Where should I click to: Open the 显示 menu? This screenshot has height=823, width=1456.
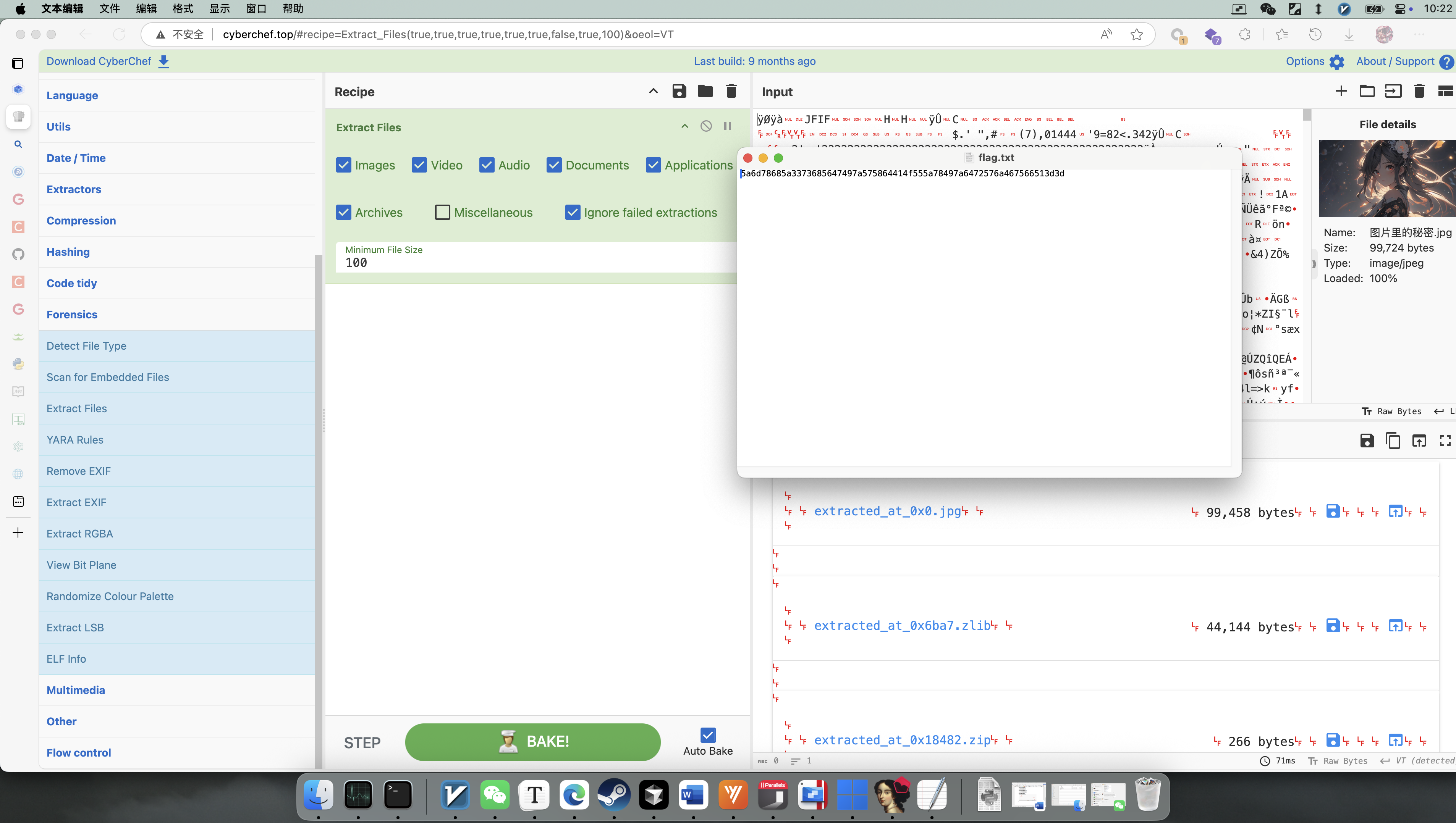pos(219,8)
